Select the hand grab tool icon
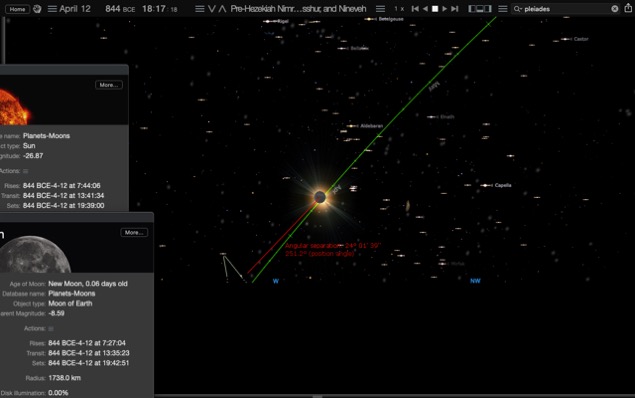 pyautogui.click(x=37, y=9)
